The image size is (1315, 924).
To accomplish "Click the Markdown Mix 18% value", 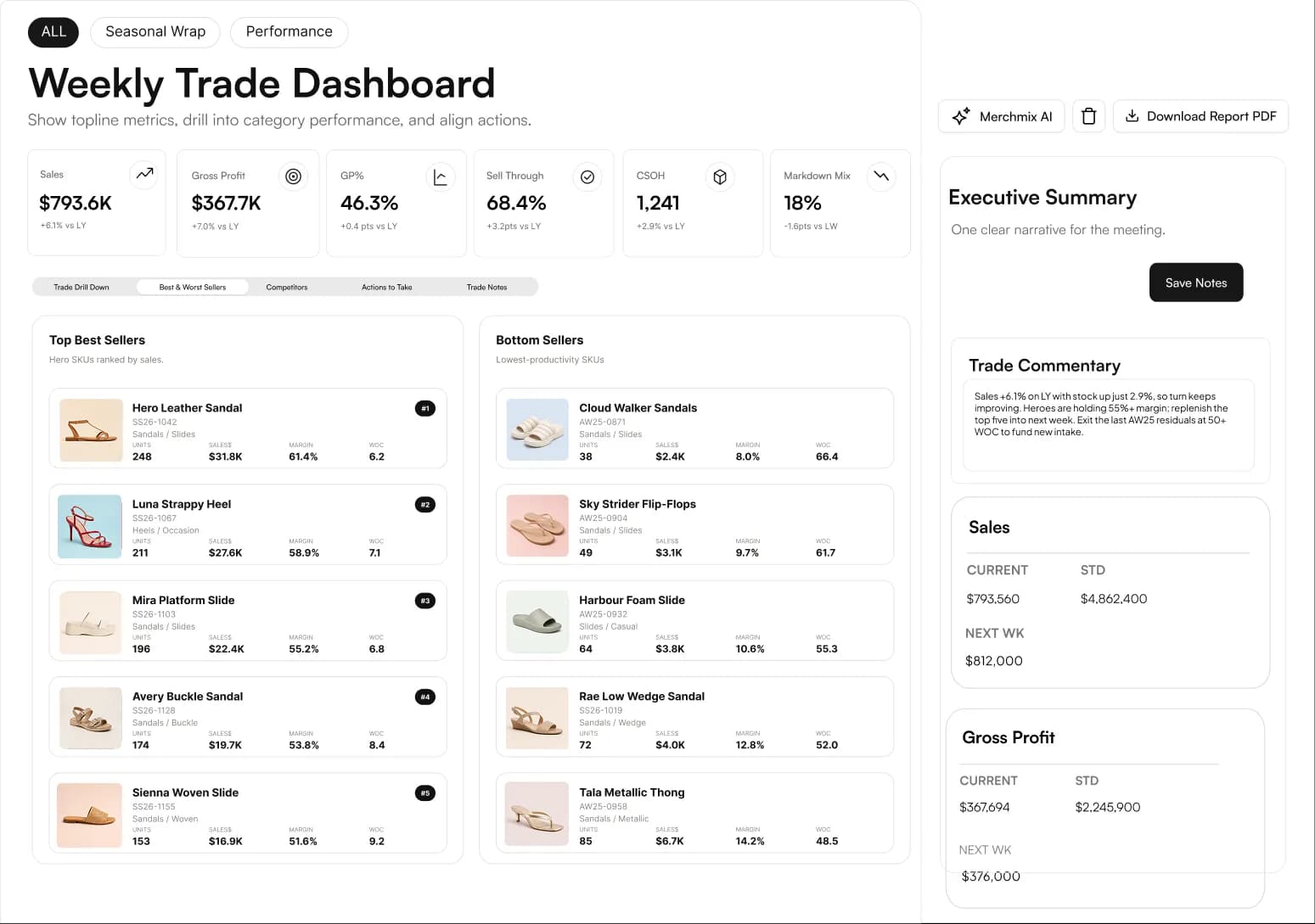I will click(802, 204).
